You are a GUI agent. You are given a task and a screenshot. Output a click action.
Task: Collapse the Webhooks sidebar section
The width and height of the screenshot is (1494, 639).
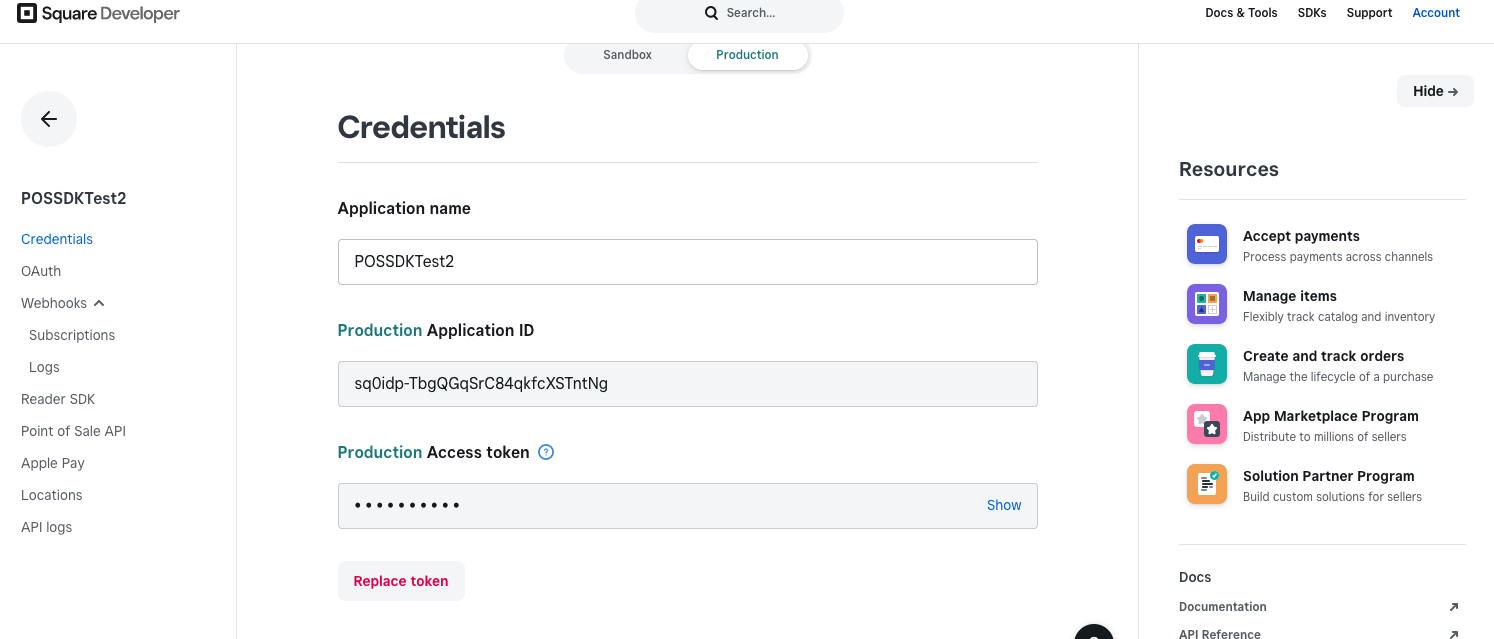99,303
